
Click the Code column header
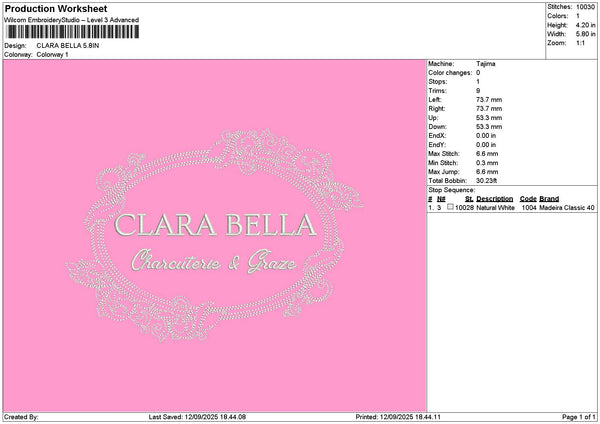528,199
